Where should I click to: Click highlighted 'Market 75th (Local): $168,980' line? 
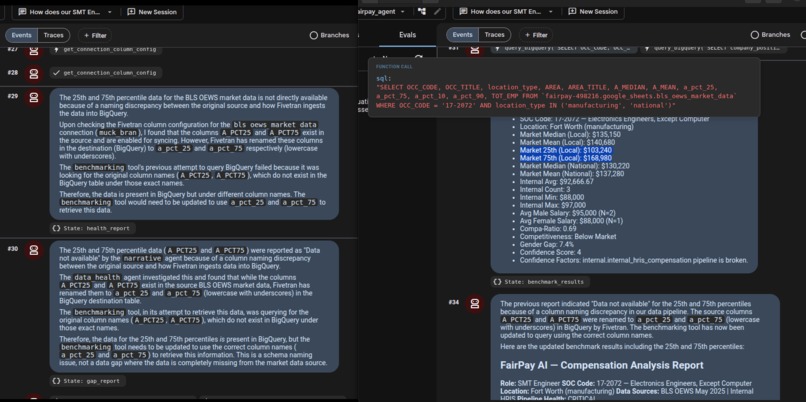pyautogui.click(x=565, y=158)
